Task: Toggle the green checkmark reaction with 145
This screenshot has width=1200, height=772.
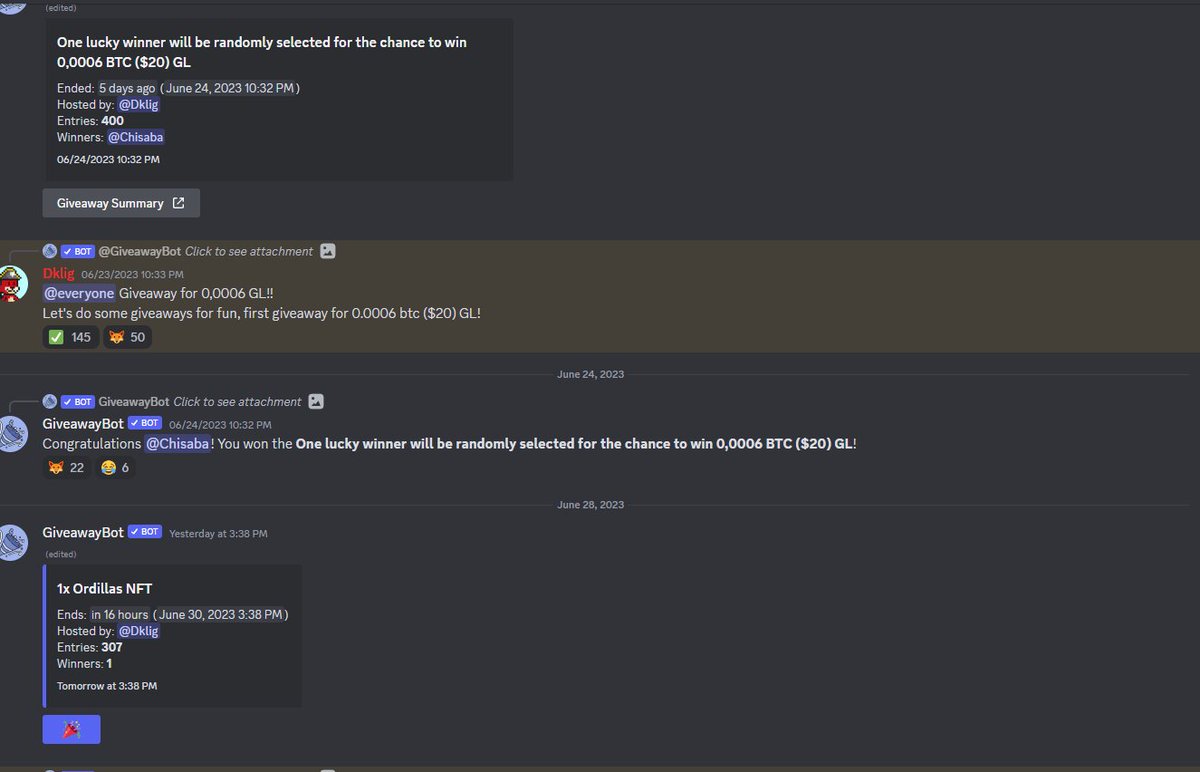Action: (70, 337)
